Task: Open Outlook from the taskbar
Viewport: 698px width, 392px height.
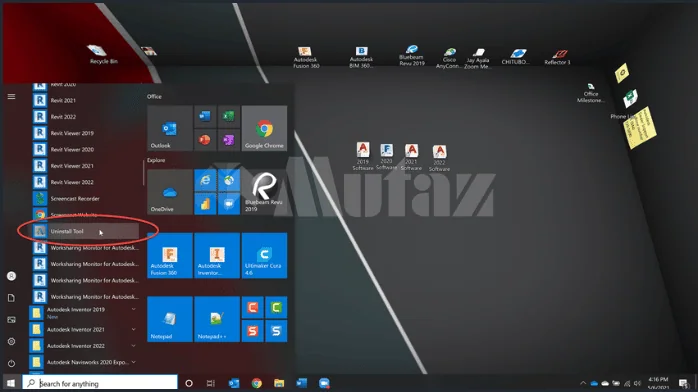Action: (x=234, y=383)
